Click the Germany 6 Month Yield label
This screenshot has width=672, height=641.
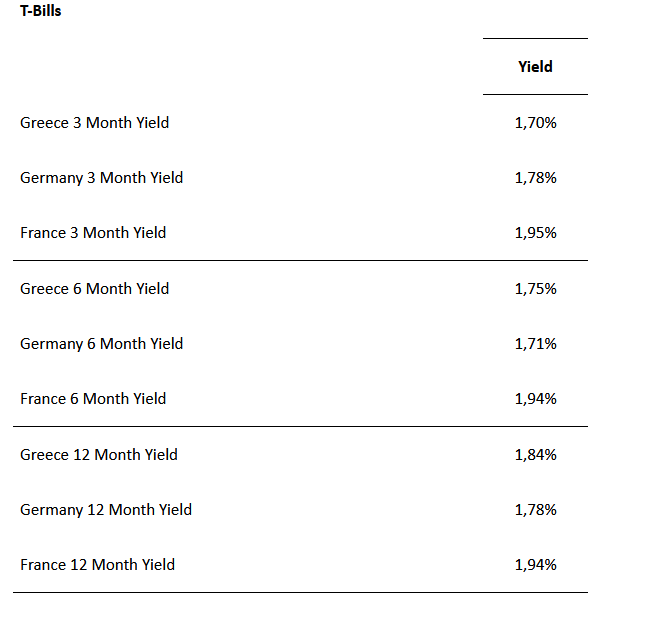click(101, 344)
